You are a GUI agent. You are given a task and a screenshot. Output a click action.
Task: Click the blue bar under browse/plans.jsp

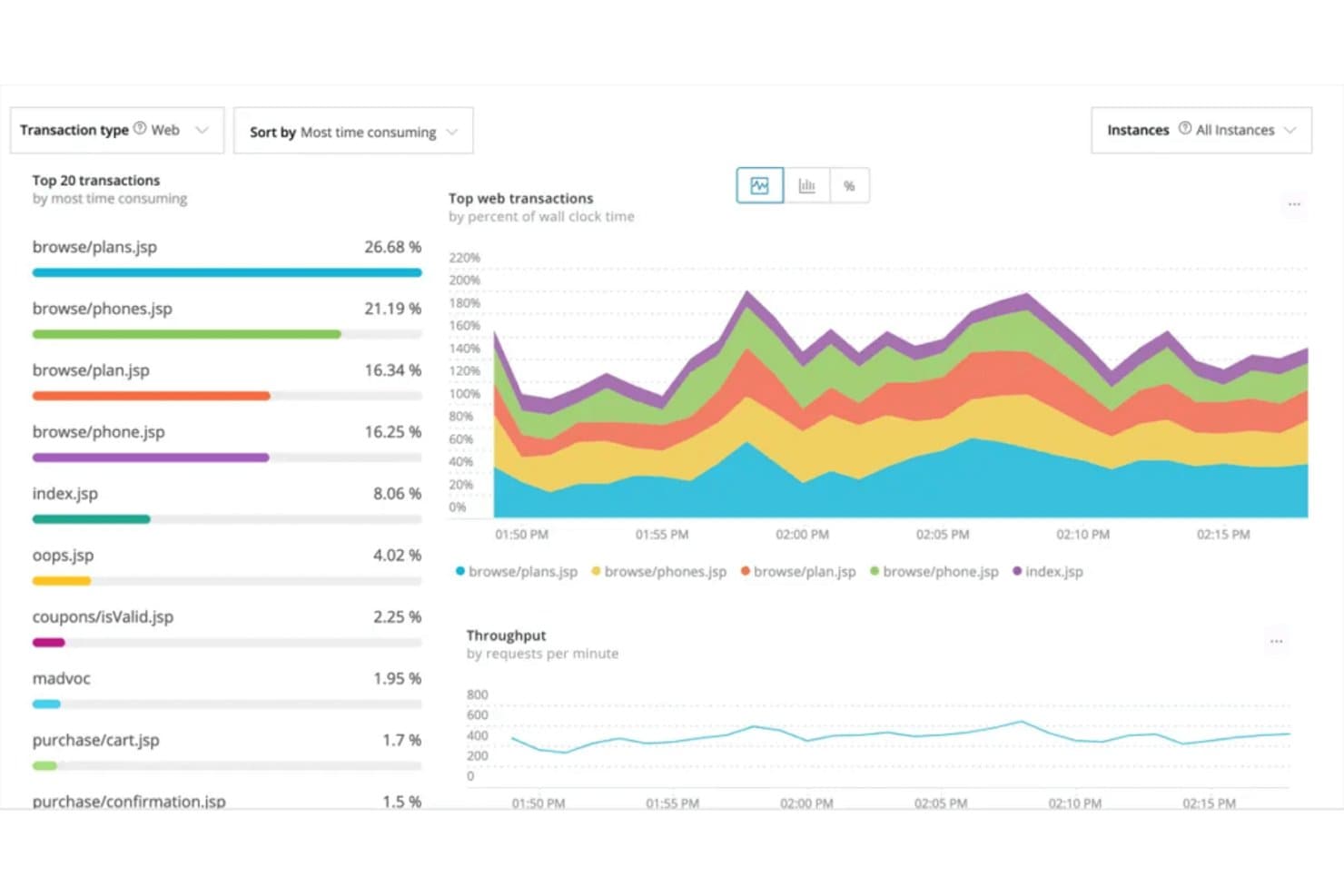[x=227, y=272]
